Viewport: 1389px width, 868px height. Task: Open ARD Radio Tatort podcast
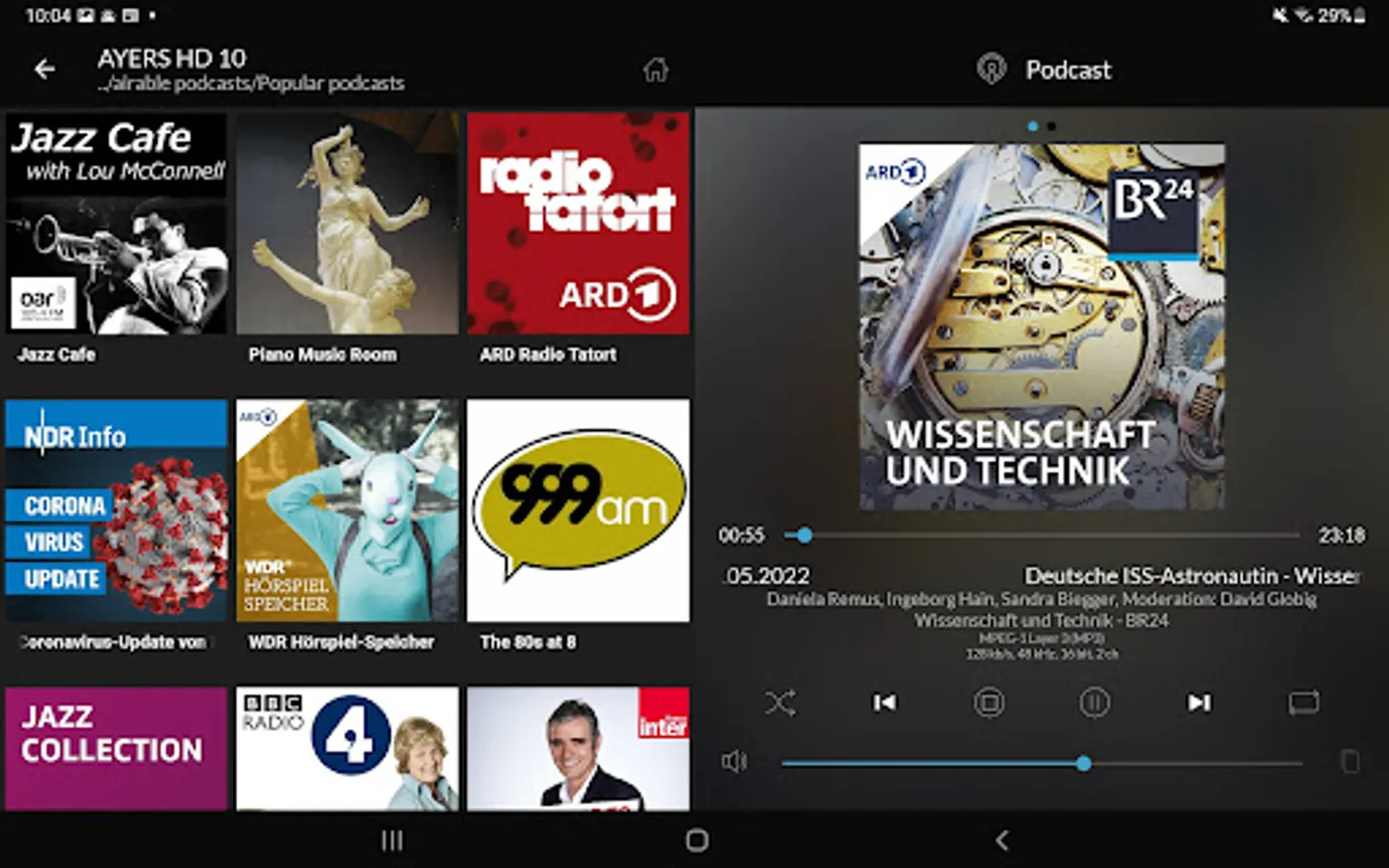click(x=579, y=223)
